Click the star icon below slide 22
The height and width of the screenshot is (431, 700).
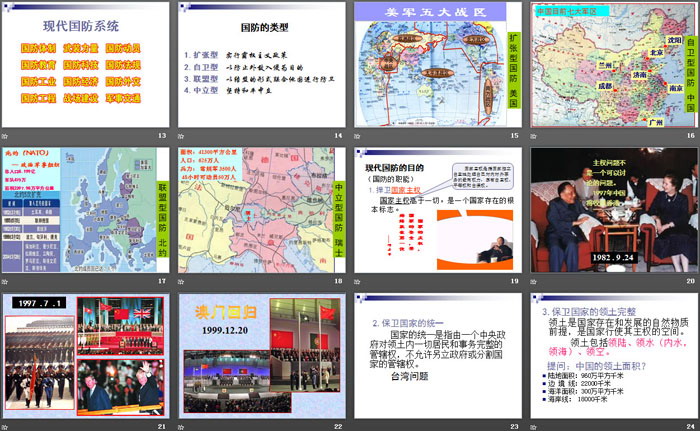pos(184,425)
